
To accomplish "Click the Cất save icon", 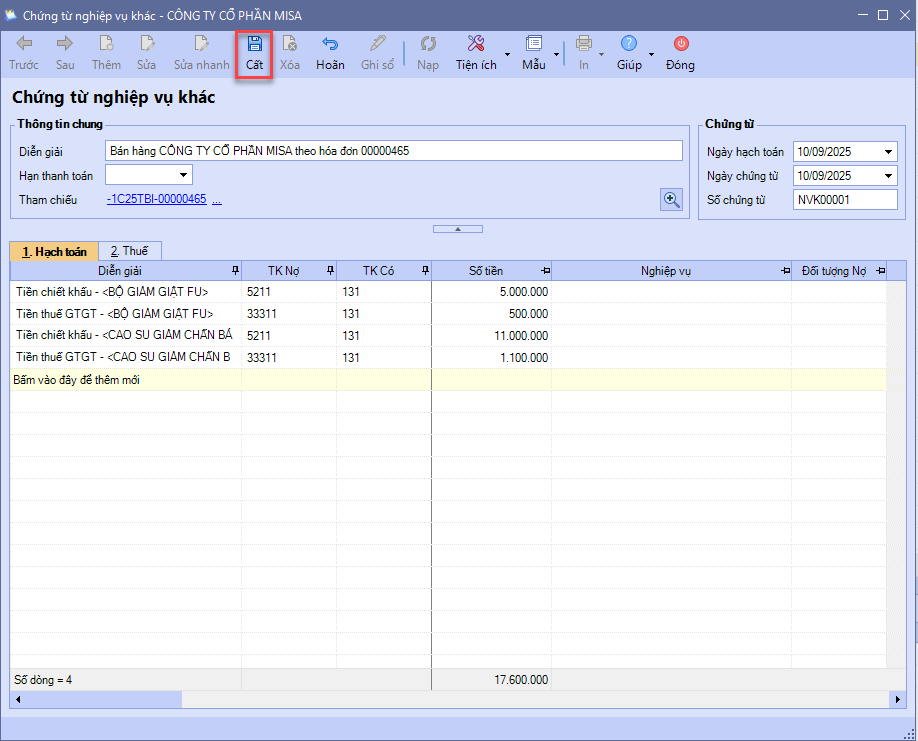I will coord(255,44).
